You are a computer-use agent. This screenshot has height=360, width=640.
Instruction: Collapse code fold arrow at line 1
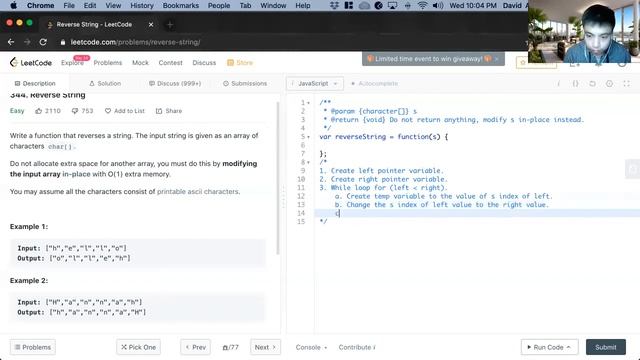tap(309, 103)
